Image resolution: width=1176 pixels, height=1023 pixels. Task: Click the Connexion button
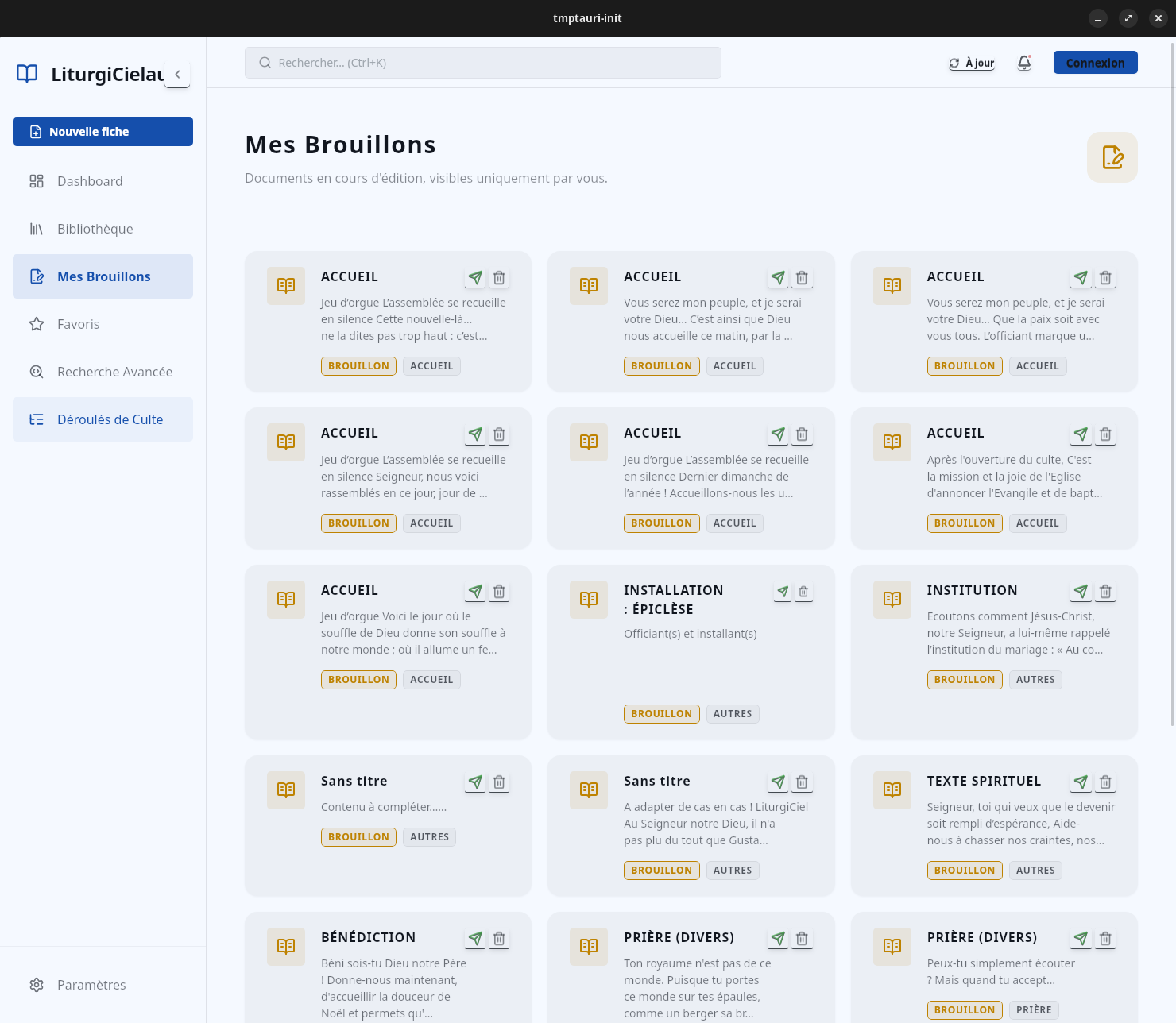tap(1095, 63)
